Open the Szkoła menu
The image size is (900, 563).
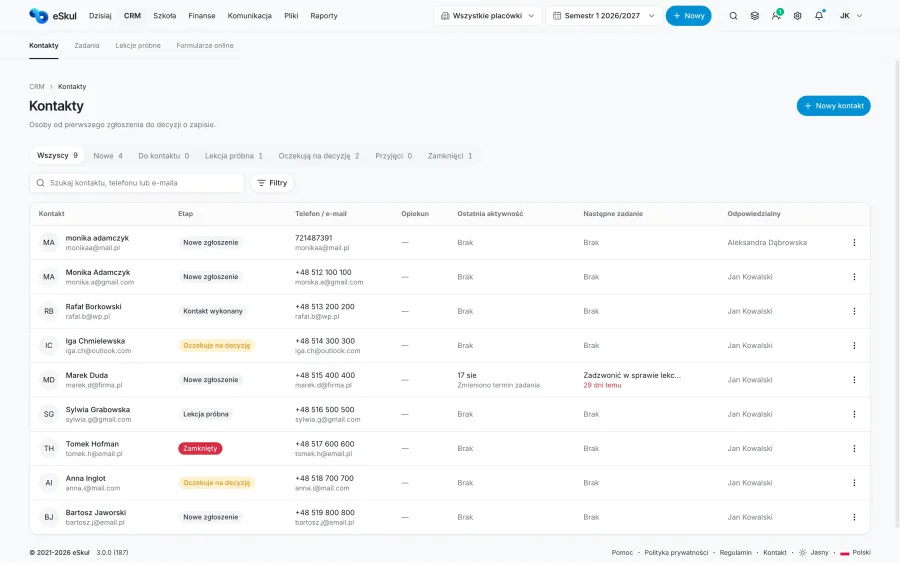(165, 16)
